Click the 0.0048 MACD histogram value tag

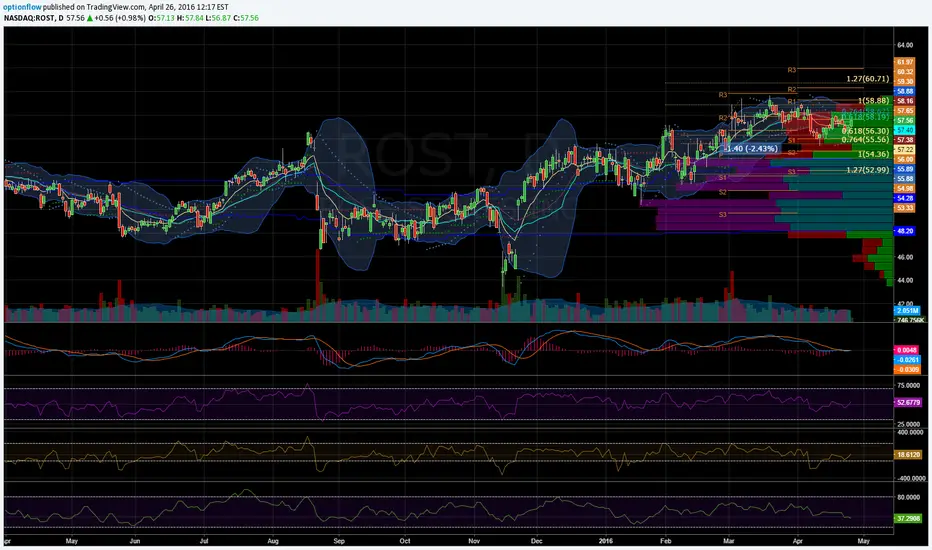[x=907, y=350]
